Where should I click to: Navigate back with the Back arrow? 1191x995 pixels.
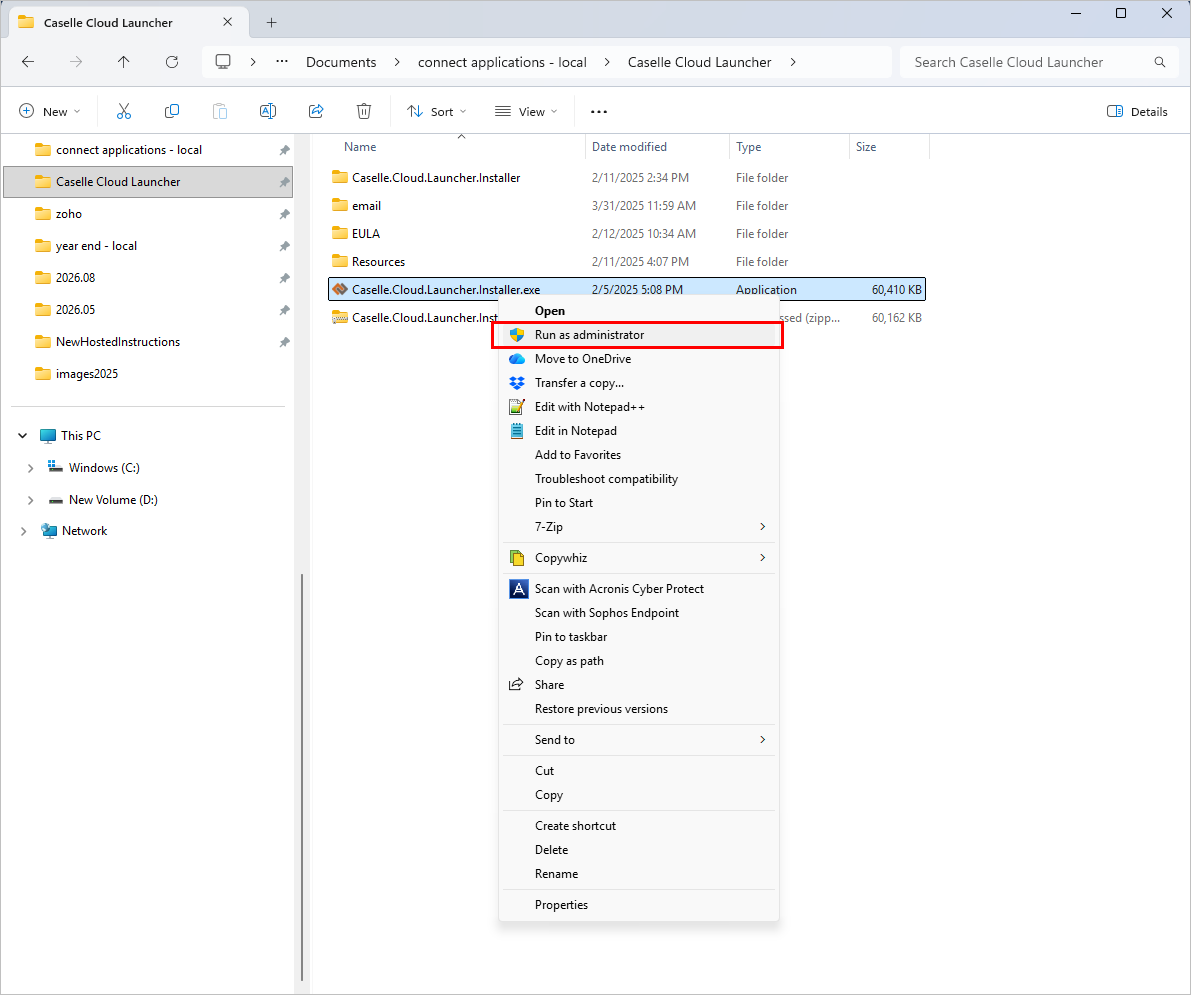tap(28, 62)
